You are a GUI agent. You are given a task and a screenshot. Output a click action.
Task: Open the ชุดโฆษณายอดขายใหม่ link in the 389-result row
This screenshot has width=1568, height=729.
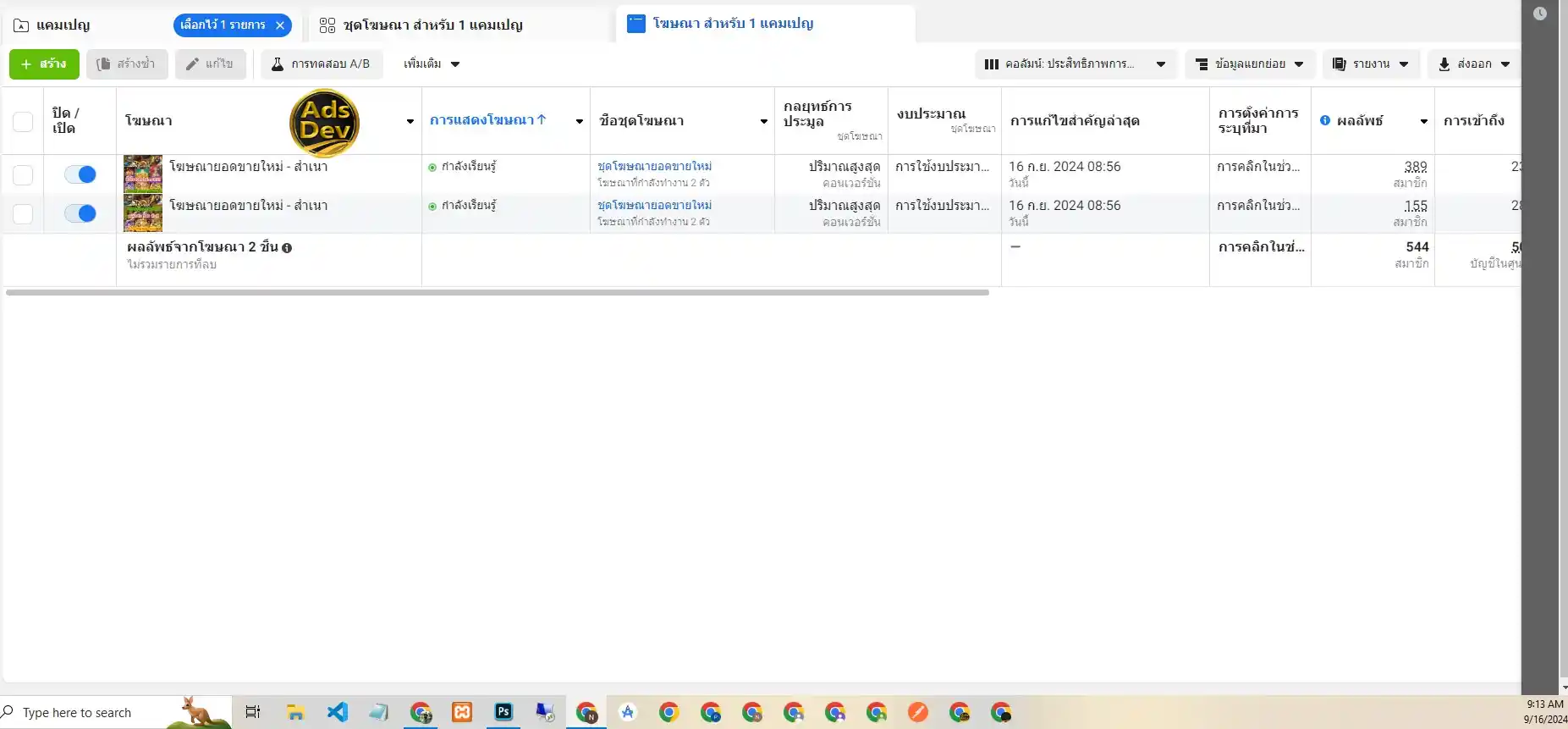point(654,166)
